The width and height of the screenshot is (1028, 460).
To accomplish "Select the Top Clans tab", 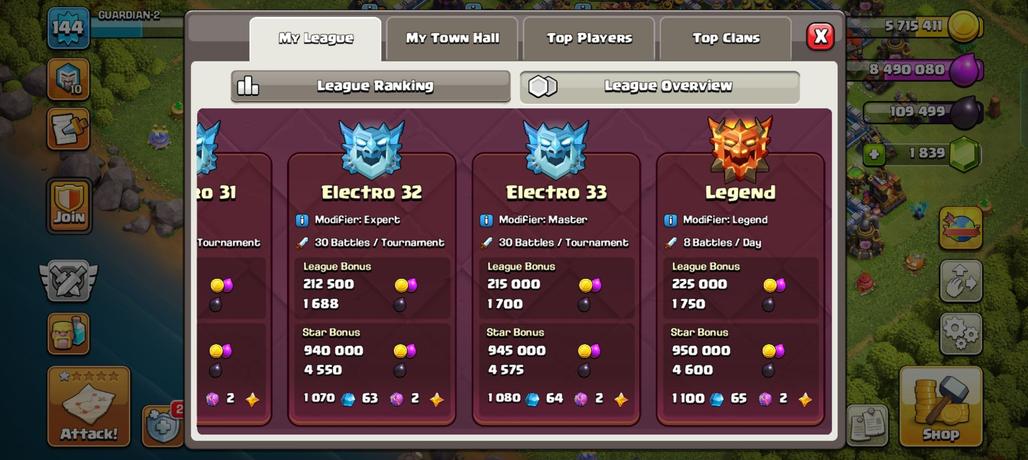I will 726,39.
